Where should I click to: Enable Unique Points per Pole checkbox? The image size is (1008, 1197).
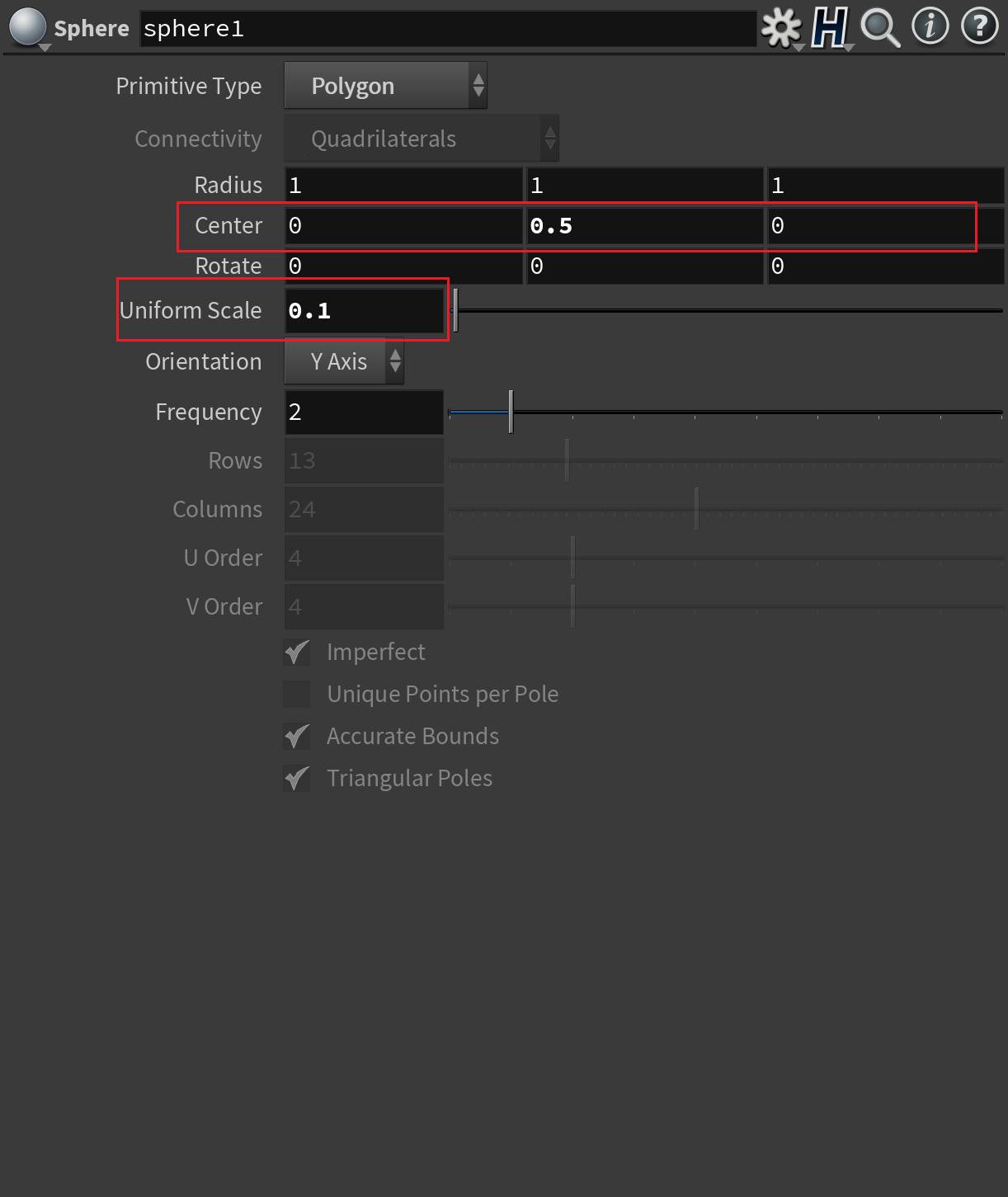click(x=297, y=695)
